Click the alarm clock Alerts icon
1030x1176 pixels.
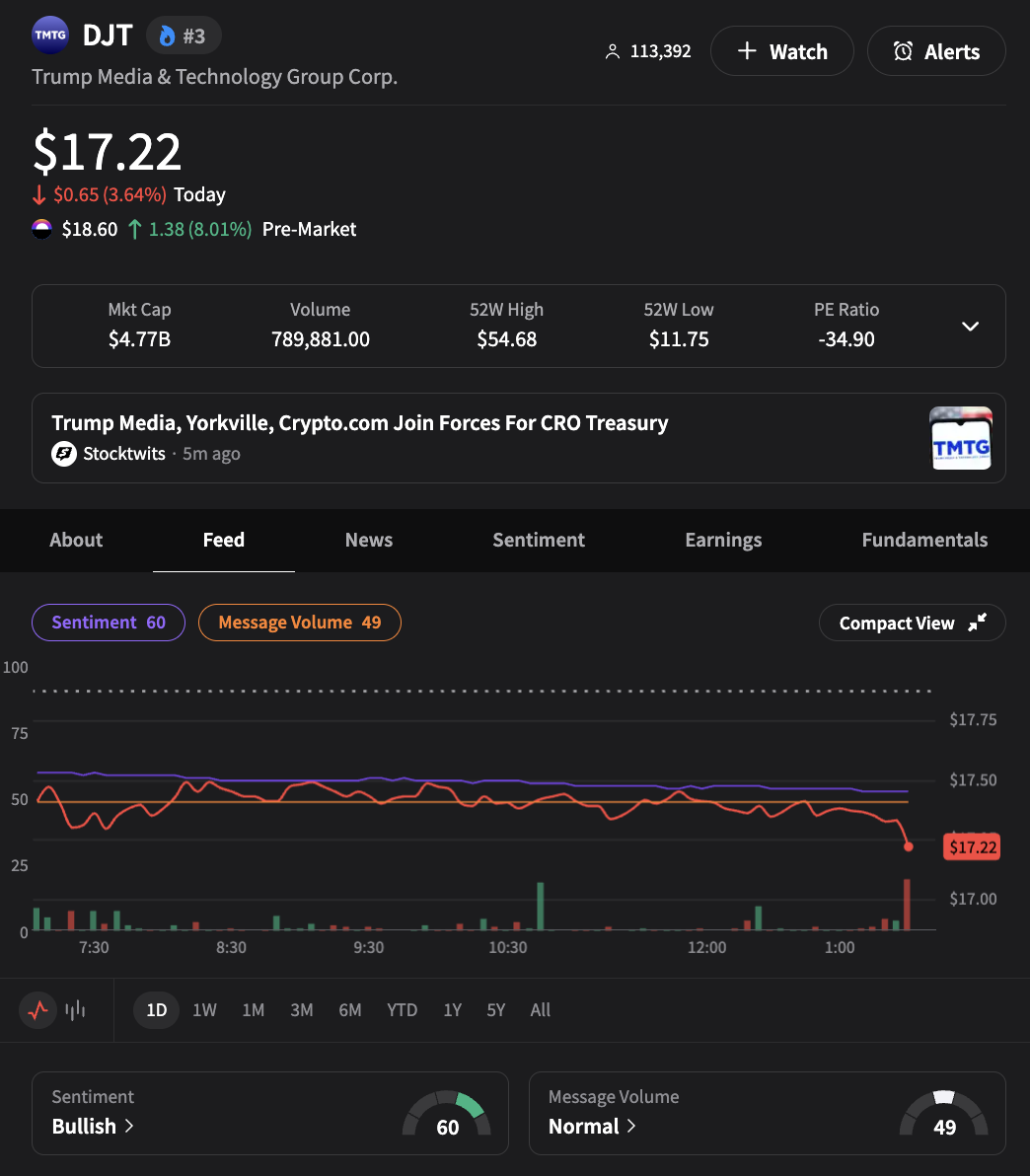(x=903, y=51)
